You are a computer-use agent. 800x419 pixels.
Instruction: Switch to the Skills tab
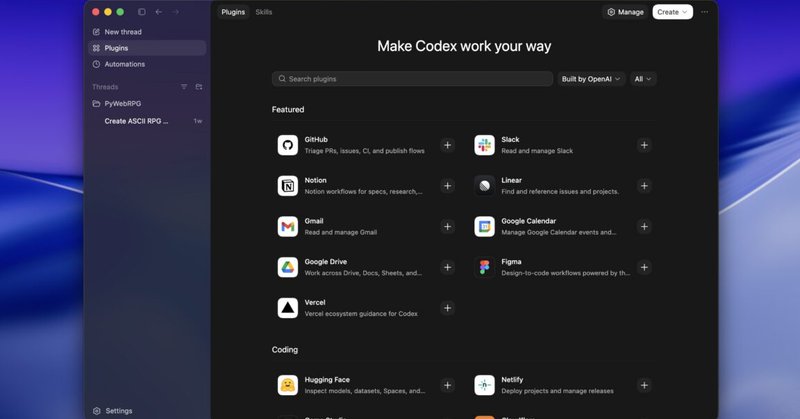[x=264, y=12]
